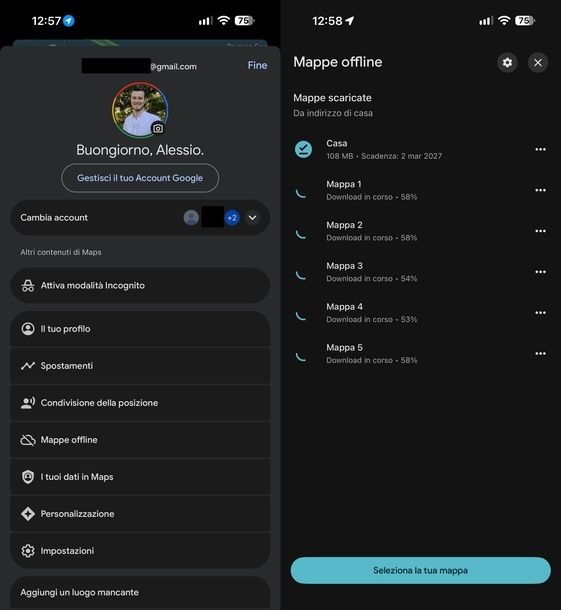Tap the Impostazioni gear icon

(x=28, y=551)
